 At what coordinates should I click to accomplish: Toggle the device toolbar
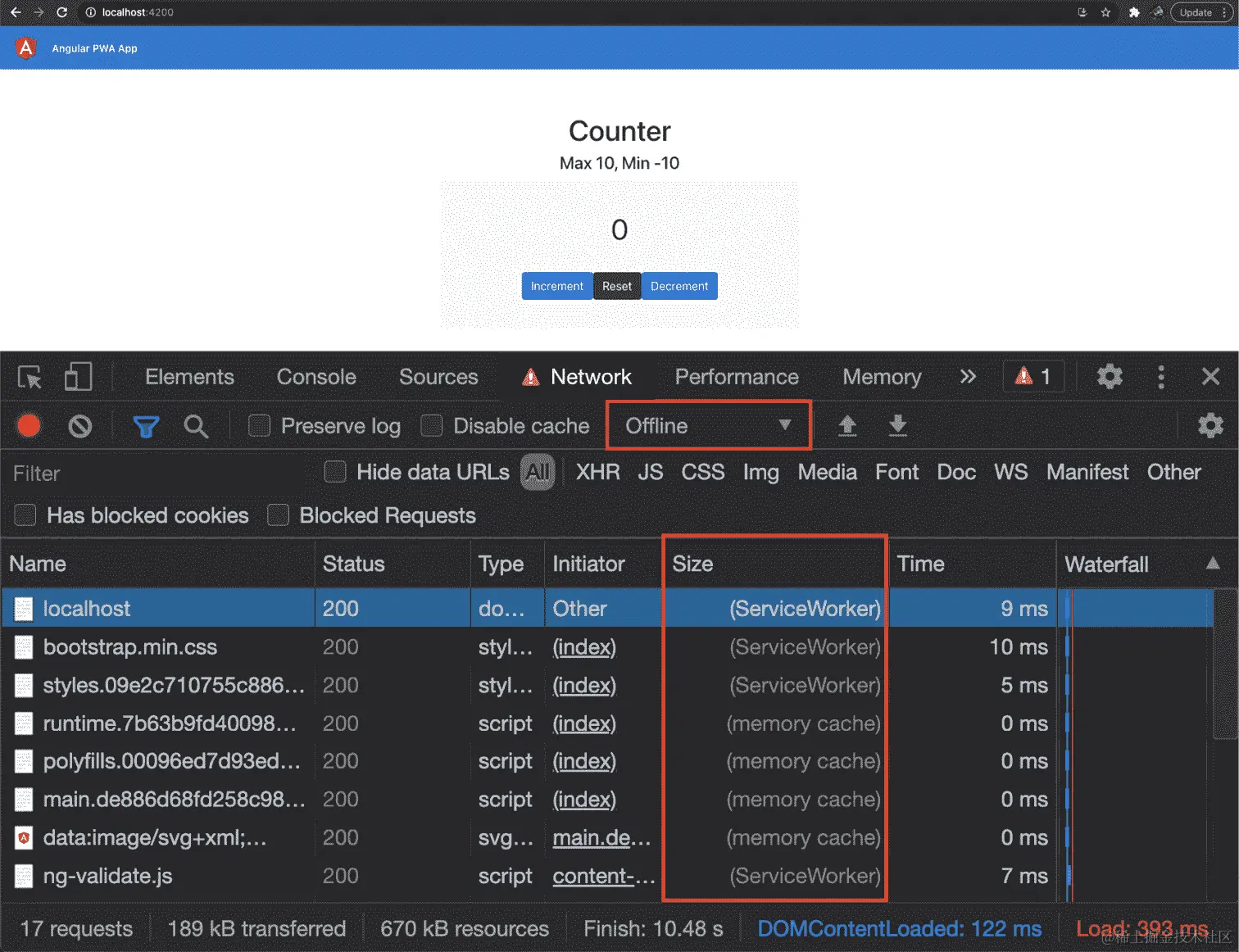coord(78,377)
